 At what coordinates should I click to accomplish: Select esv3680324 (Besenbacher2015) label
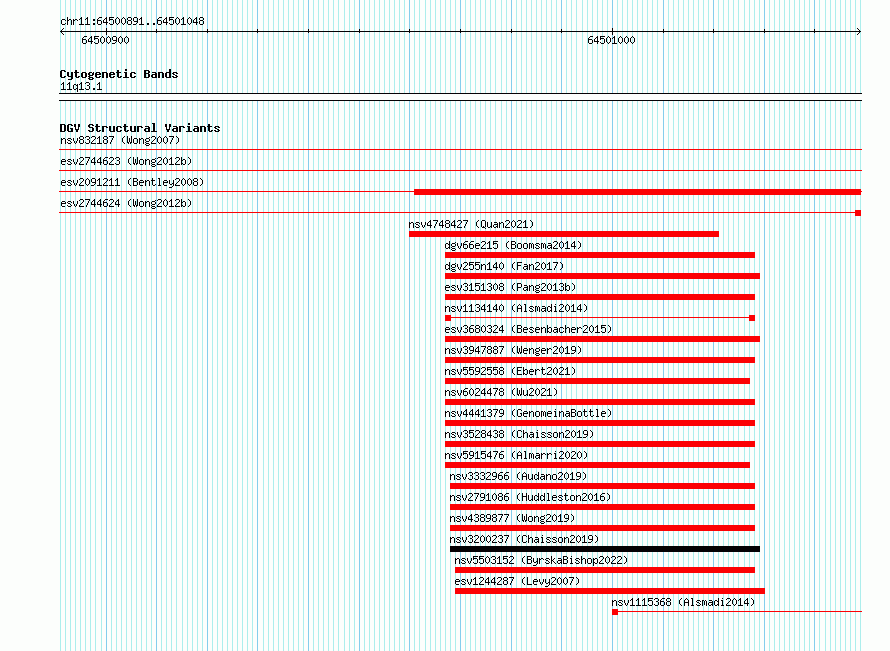tap(528, 329)
